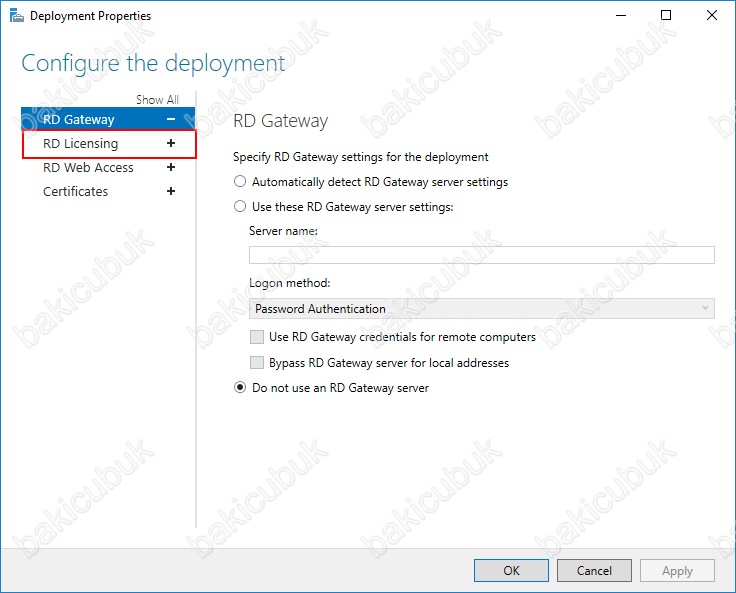
Task: Expand RD Web Access with plus icon
Action: [x=171, y=167]
